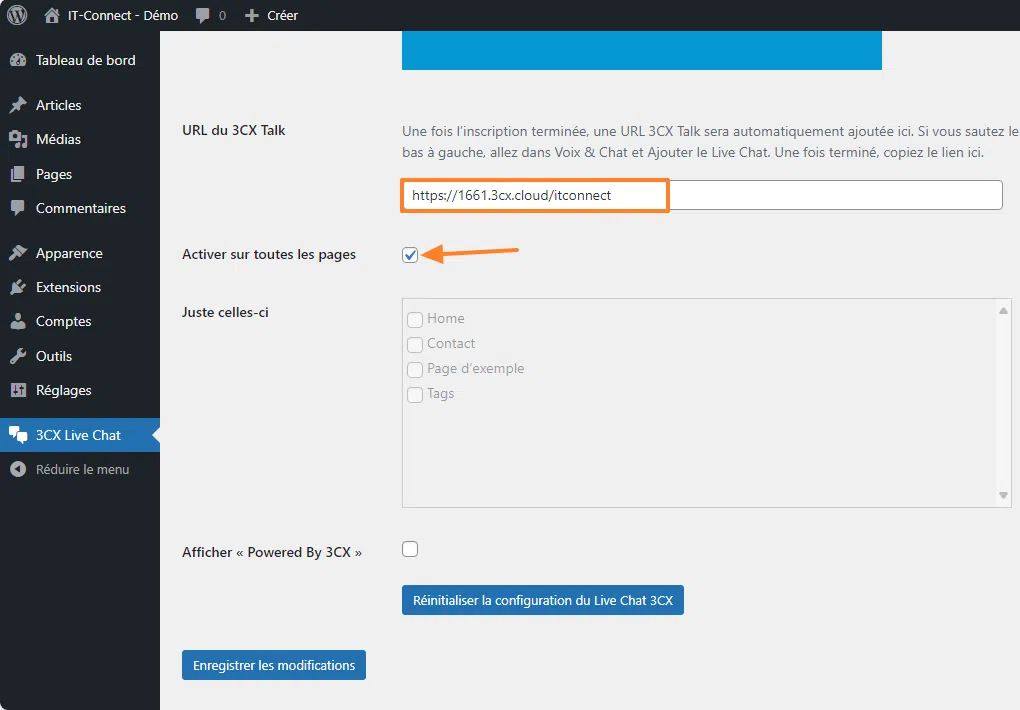Click the 3CX Talk URL input field
This screenshot has height=710, width=1020.
coord(700,195)
